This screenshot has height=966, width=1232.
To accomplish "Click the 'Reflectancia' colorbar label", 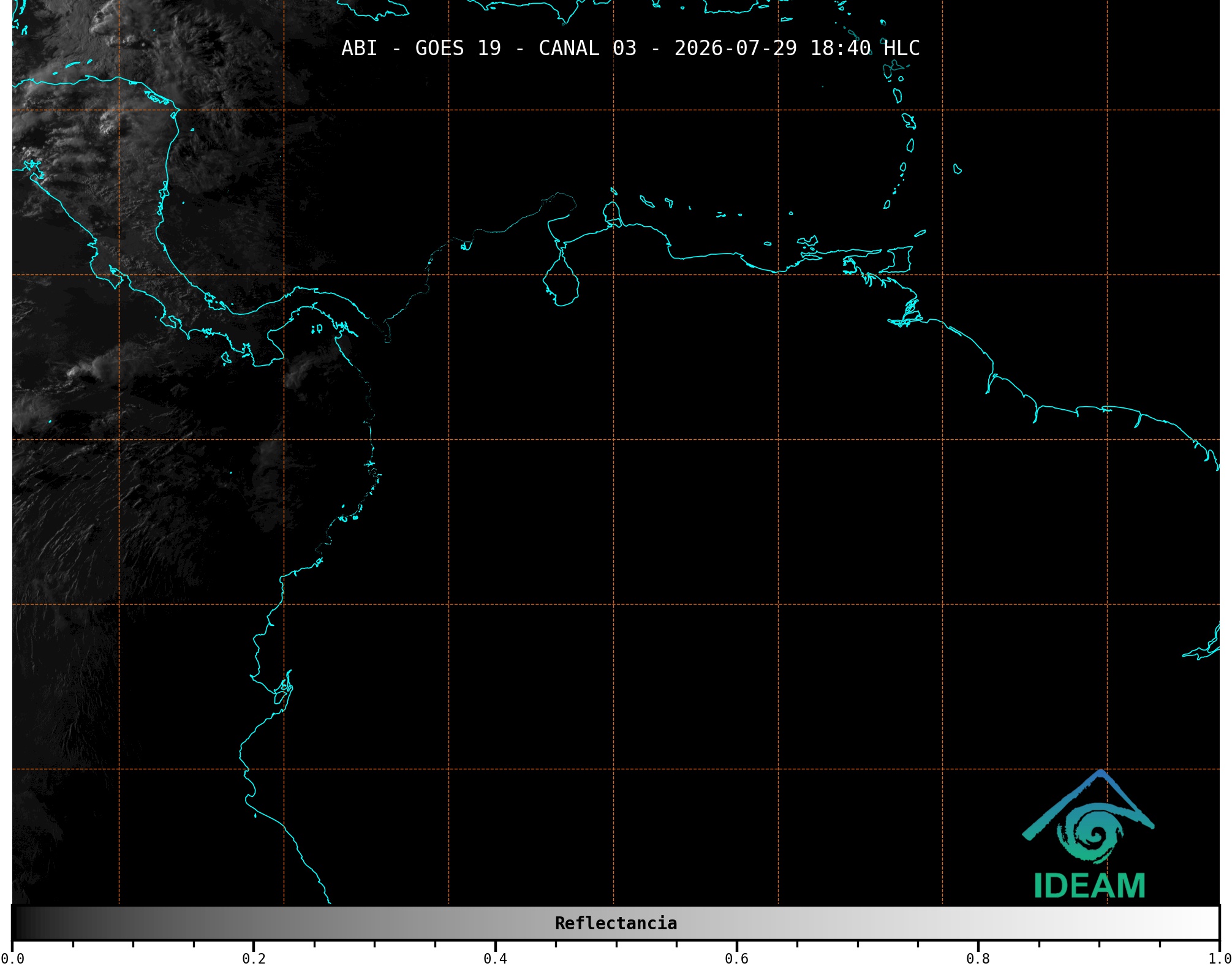I will [x=616, y=923].
